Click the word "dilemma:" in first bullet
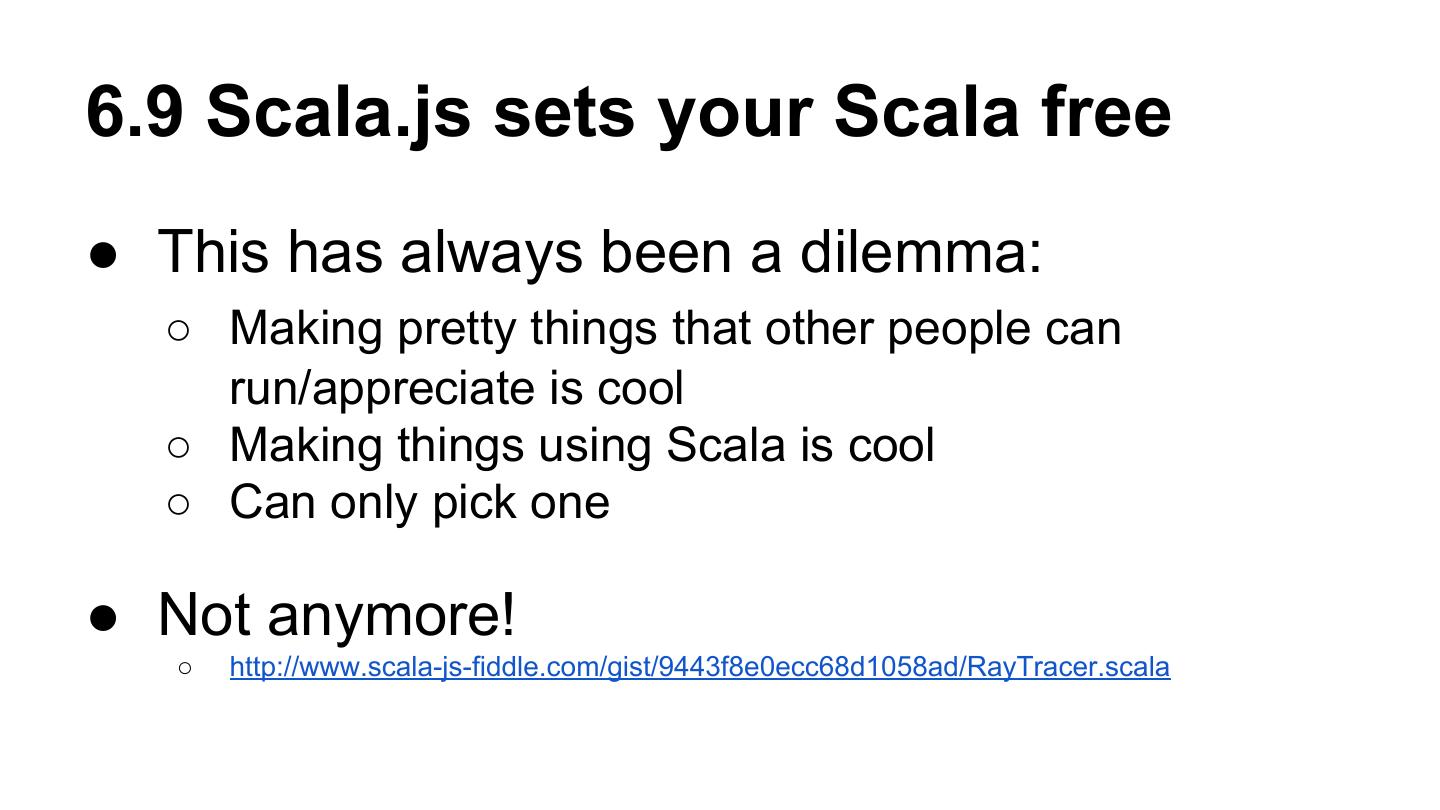The height and width of the screenshot is (810, 1440). (x=920, y=251)
